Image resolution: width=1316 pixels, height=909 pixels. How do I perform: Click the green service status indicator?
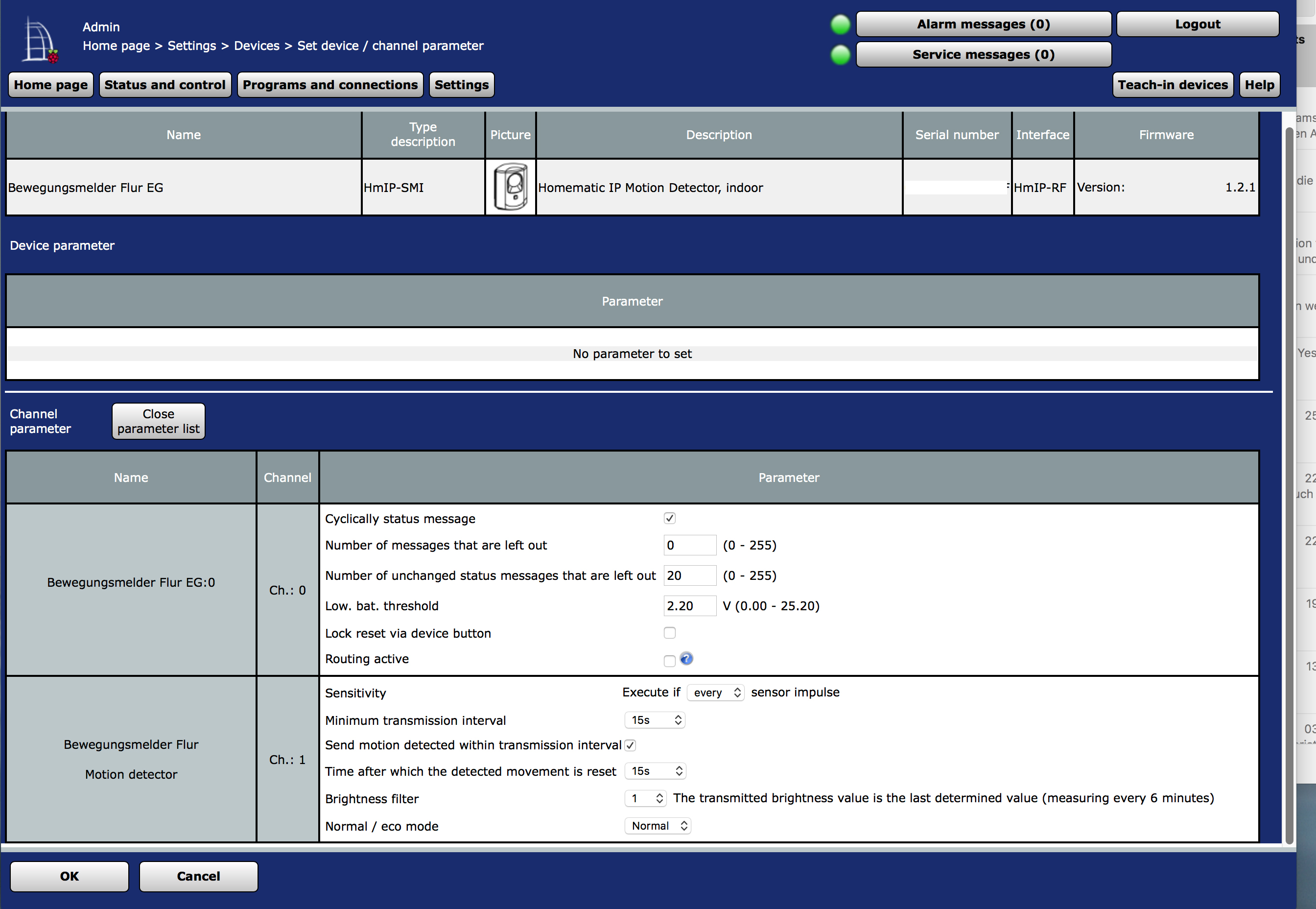[840, 55]
